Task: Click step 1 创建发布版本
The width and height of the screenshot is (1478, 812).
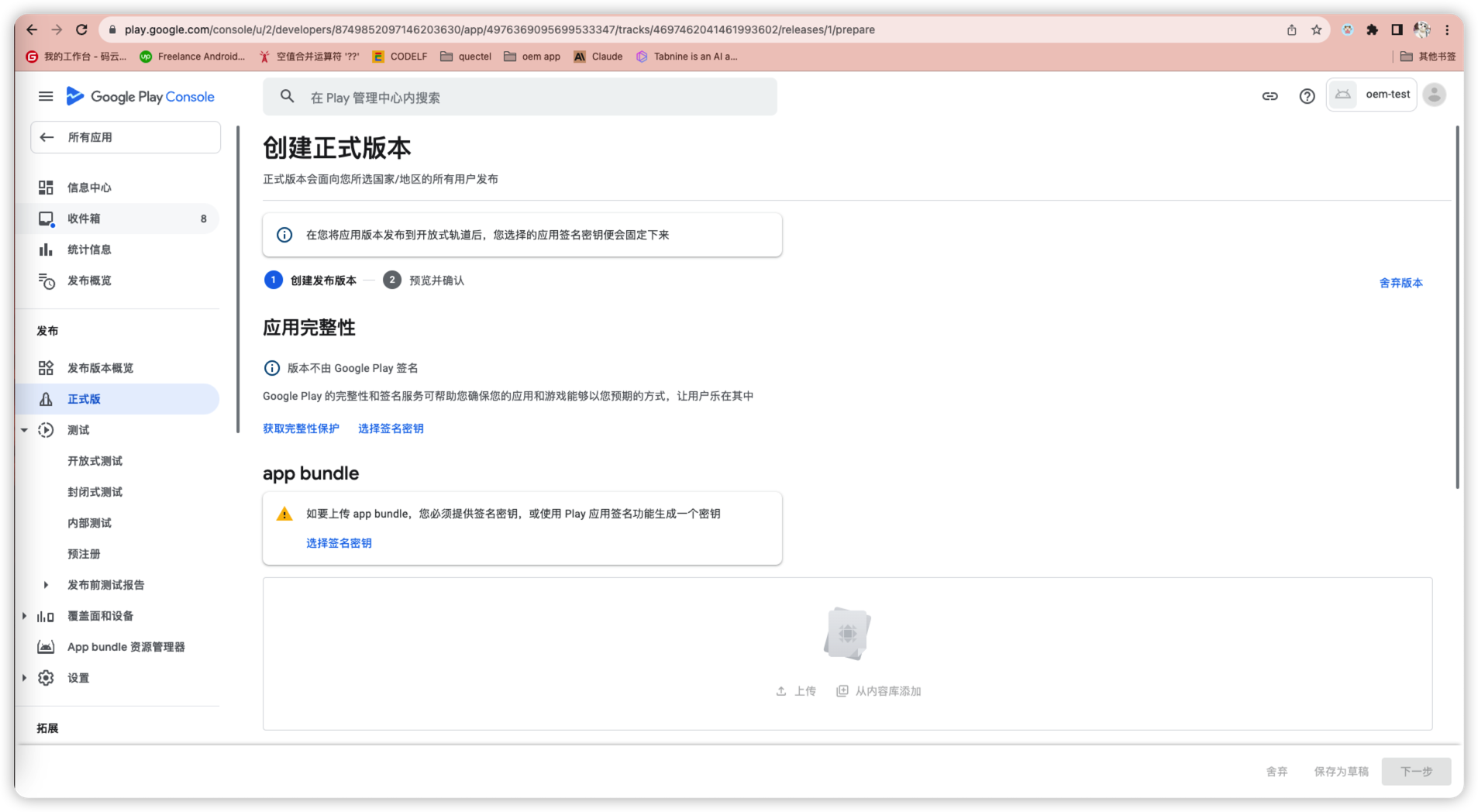Action: (x=310, y=280)
